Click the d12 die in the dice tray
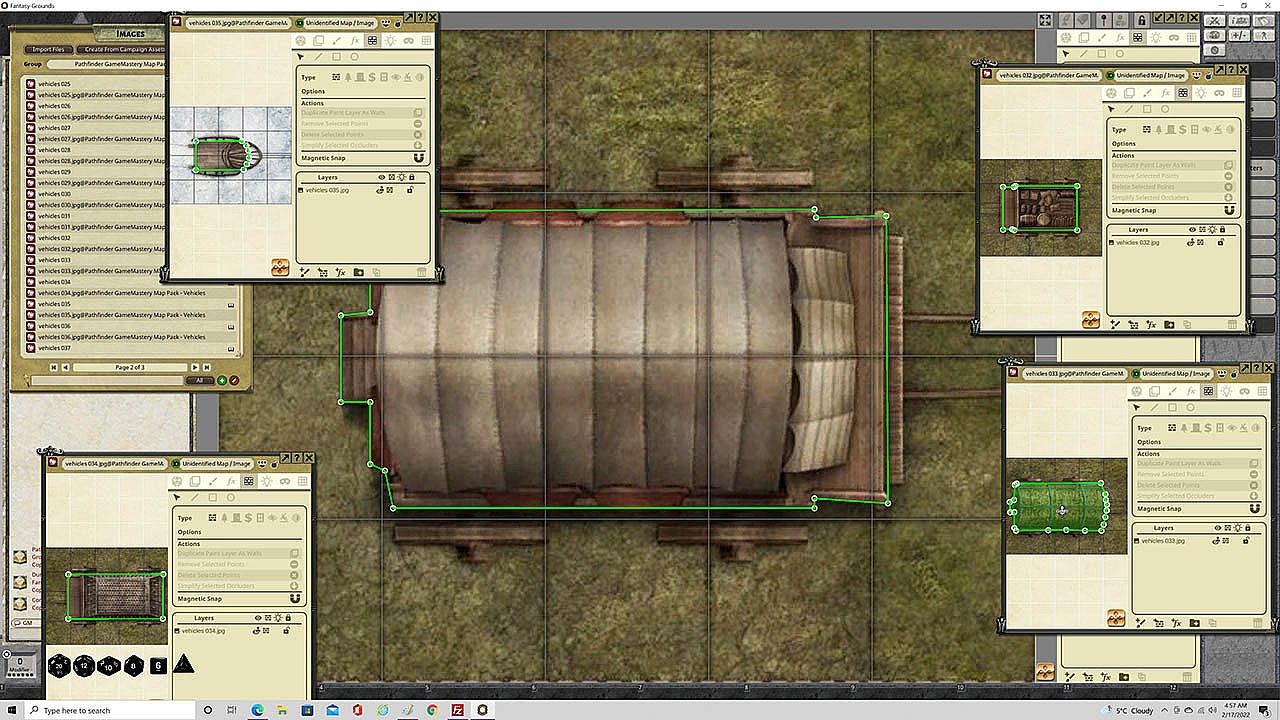The height and width of the screenshot is (720, 1280). pos(84,665)
